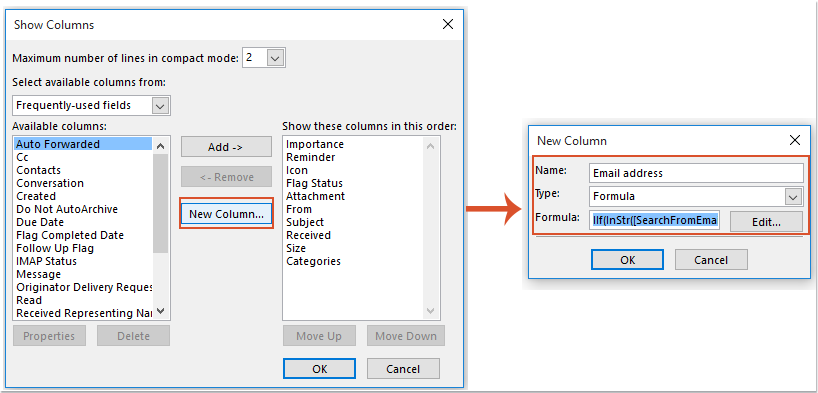Open the maximum lines compact mode dropdown
Viewport: 818px width, 393px height.
coord(275,58)
